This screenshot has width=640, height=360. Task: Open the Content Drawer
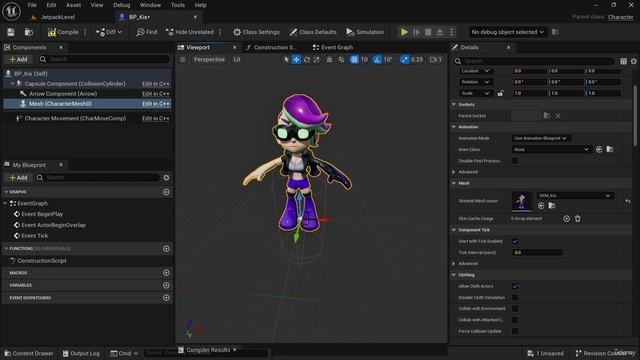pyautogui.click(x=29, y=353)
